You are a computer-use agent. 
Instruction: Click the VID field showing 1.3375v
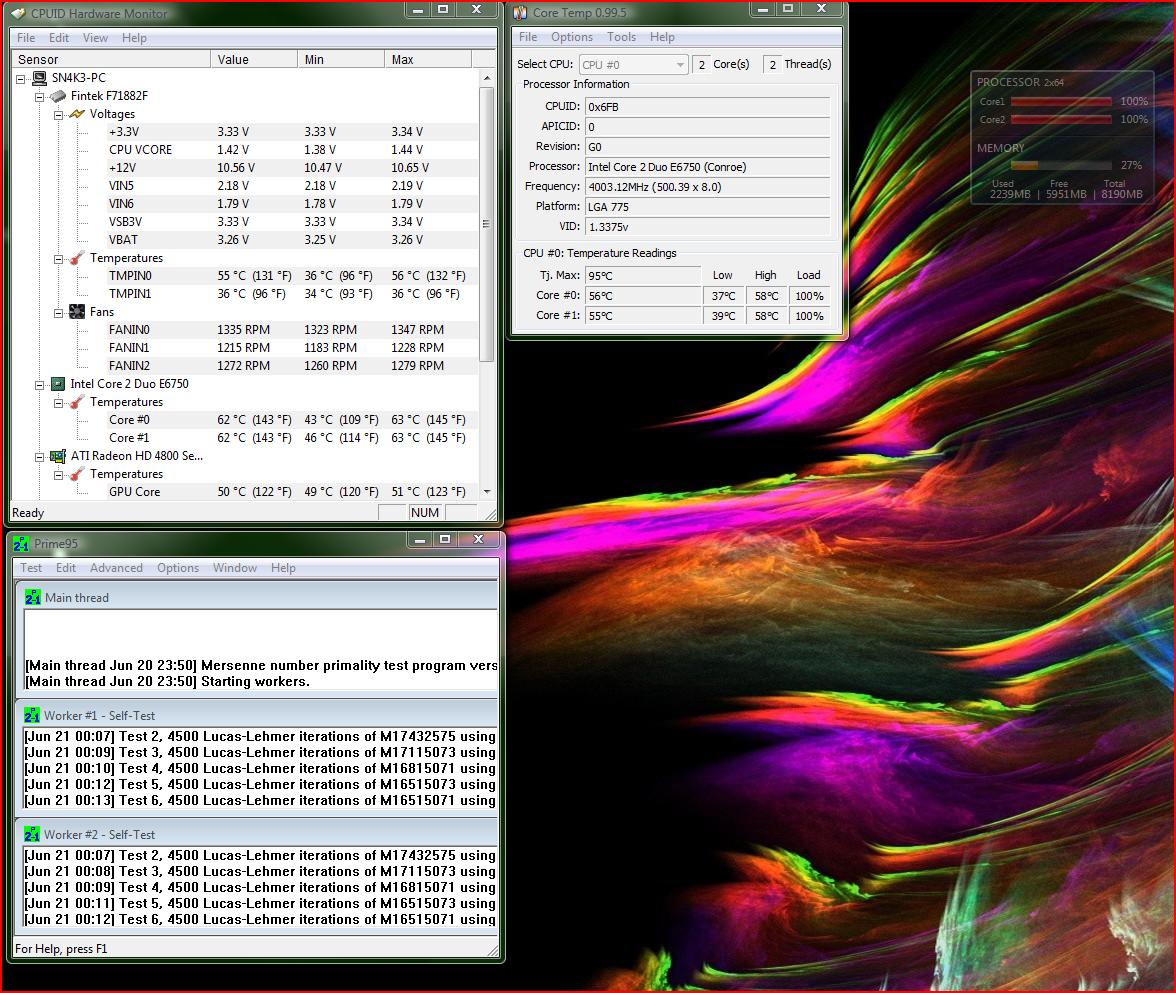tap(707, 226)
